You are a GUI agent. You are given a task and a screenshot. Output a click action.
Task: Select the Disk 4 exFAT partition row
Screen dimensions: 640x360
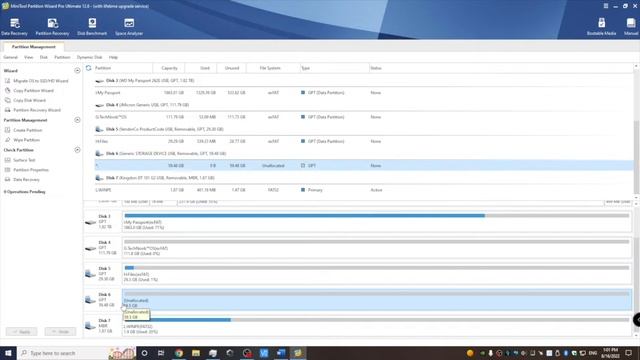(363, 117)
